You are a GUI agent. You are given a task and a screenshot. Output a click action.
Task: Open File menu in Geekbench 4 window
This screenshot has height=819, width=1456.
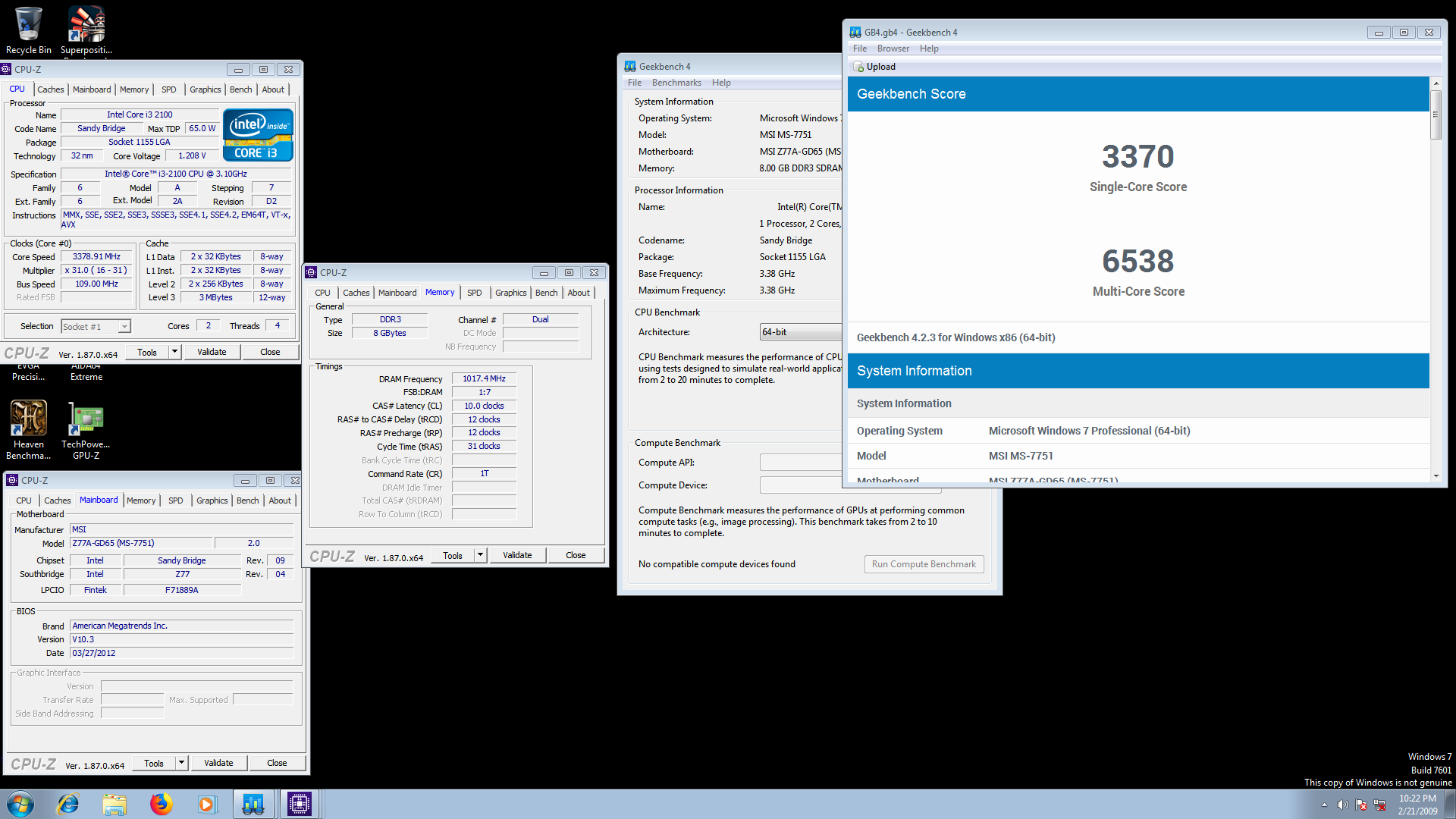point(634,83)
